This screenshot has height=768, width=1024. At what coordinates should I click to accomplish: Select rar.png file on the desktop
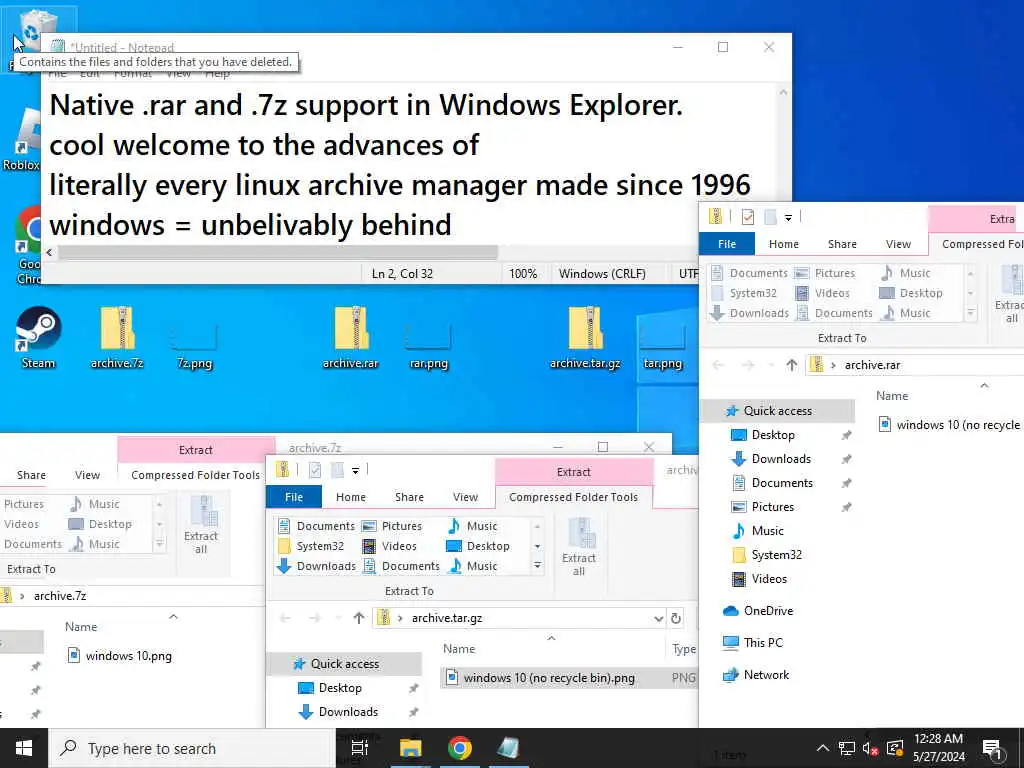(x=428, y=345)
